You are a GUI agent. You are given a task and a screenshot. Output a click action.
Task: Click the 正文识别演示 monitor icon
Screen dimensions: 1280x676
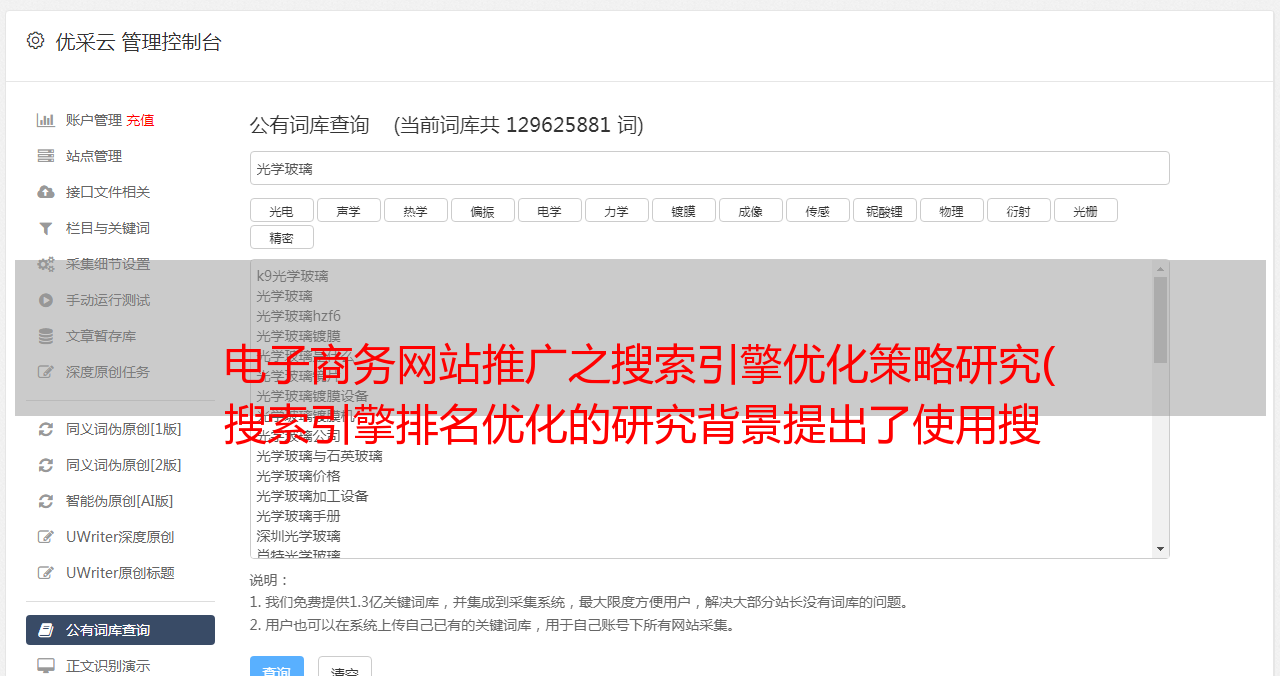tap(46, 665)
